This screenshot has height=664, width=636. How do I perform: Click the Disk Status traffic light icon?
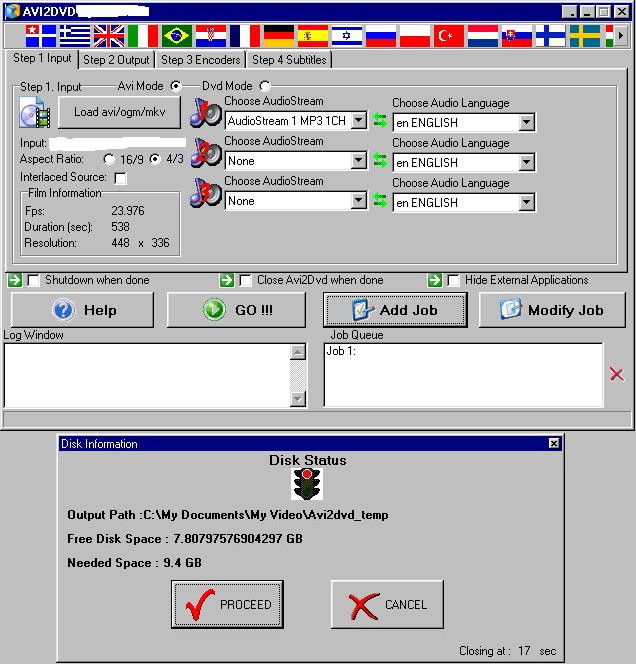tap(307, 484)
